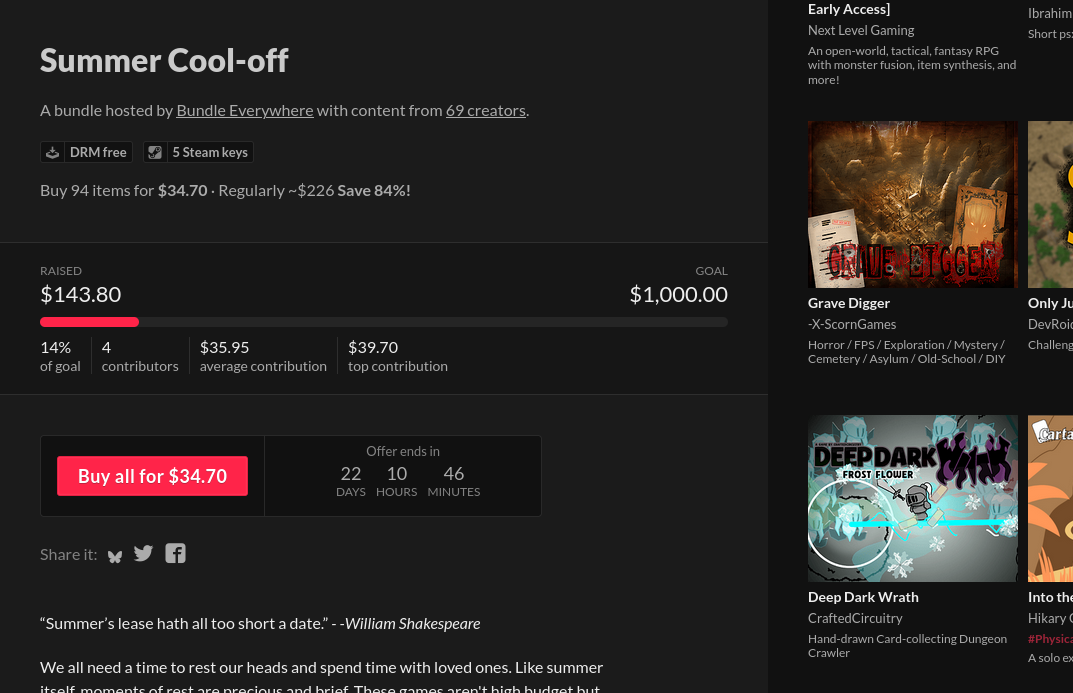Open the game cover right of Deep Dark Wrath

(x=1051, y=498)
